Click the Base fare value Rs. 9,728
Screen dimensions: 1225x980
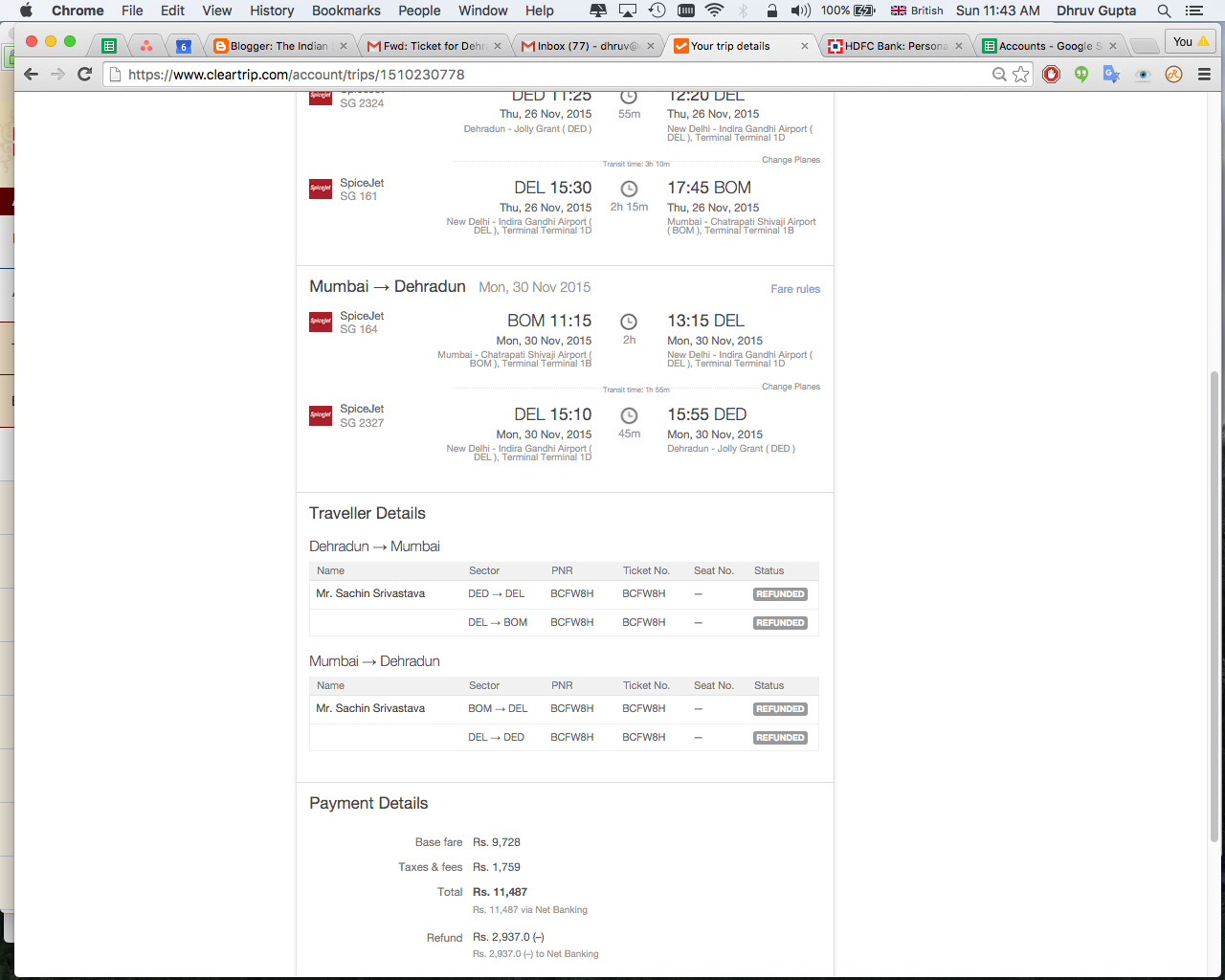tap(497, 842)
